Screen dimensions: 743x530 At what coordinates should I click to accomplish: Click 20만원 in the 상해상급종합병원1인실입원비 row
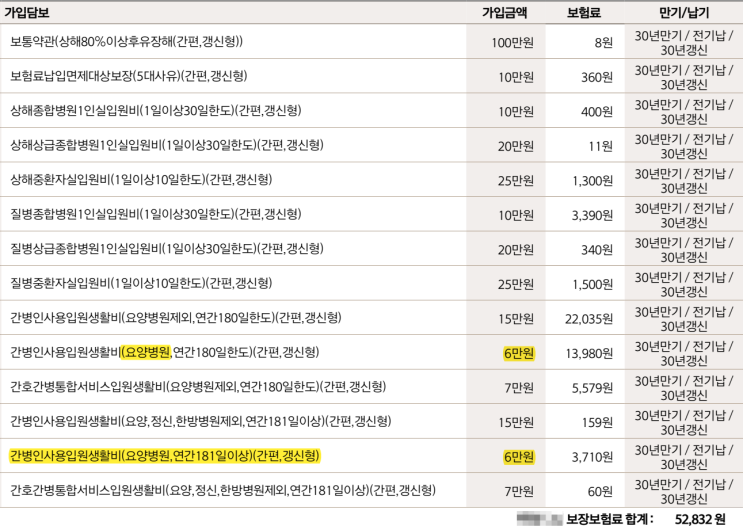tap(516, 146)
